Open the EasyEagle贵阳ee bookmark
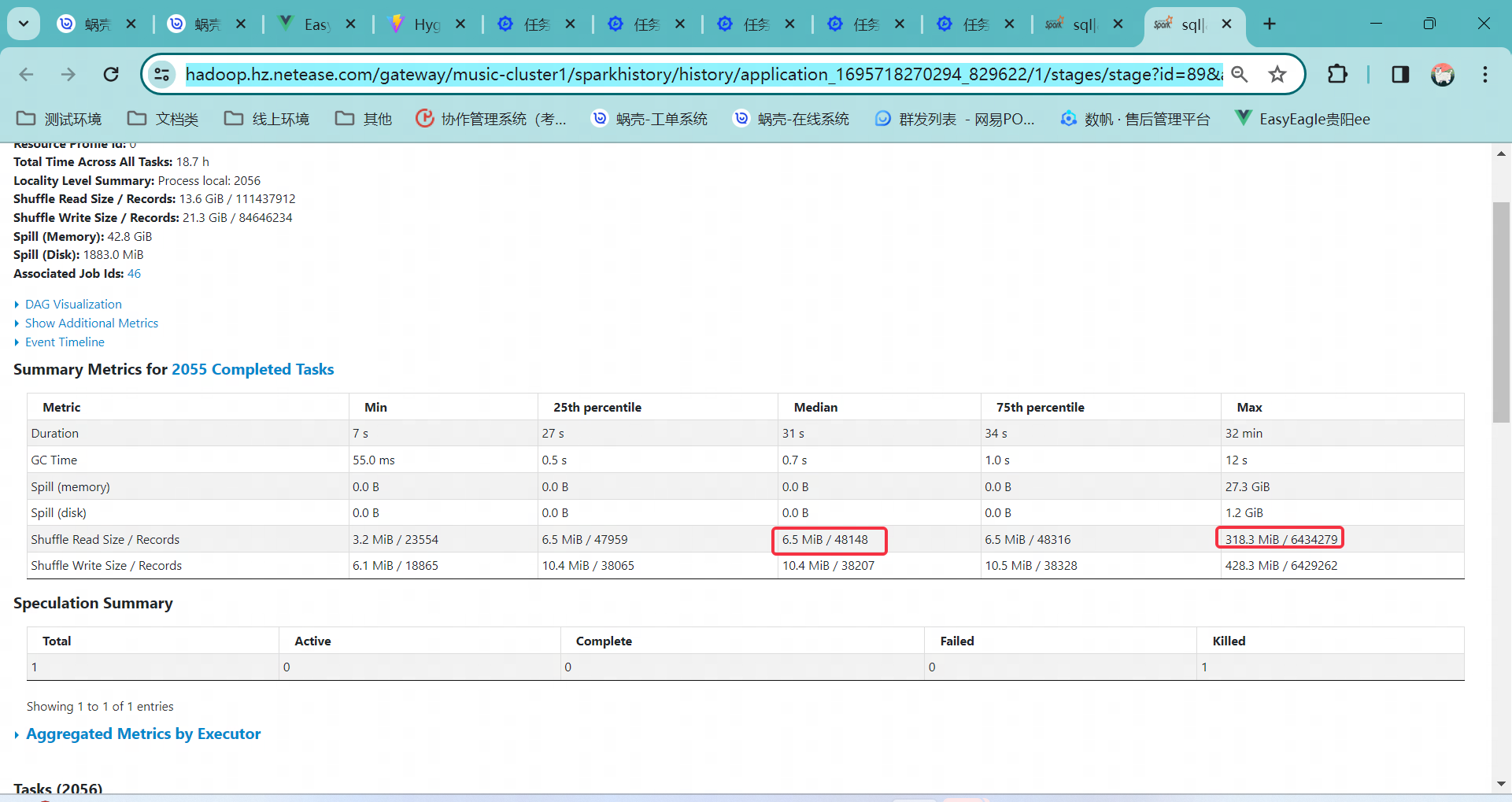The height and width of the screenshot is (802, 1512). pos(1302,119)
